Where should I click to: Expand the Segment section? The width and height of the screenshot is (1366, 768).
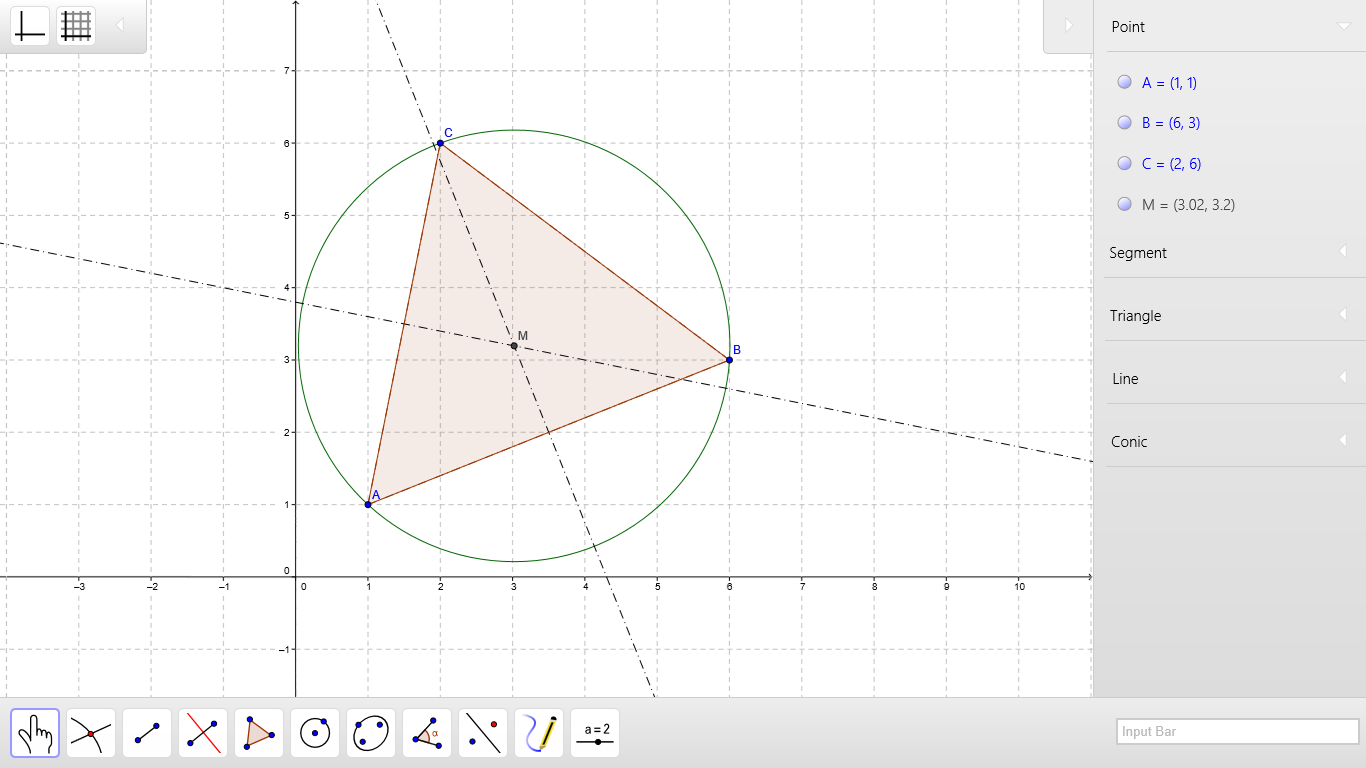[1343, 252]
